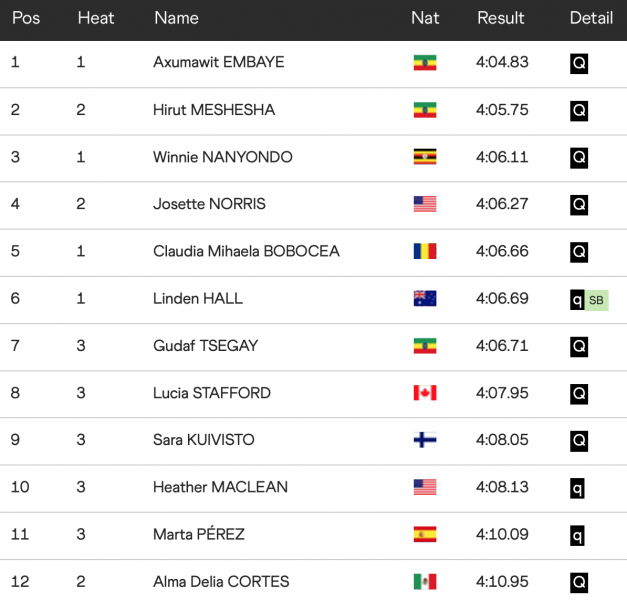Click the Q qualifier badge for Axumawit EMBAYE

coord(579,63)
